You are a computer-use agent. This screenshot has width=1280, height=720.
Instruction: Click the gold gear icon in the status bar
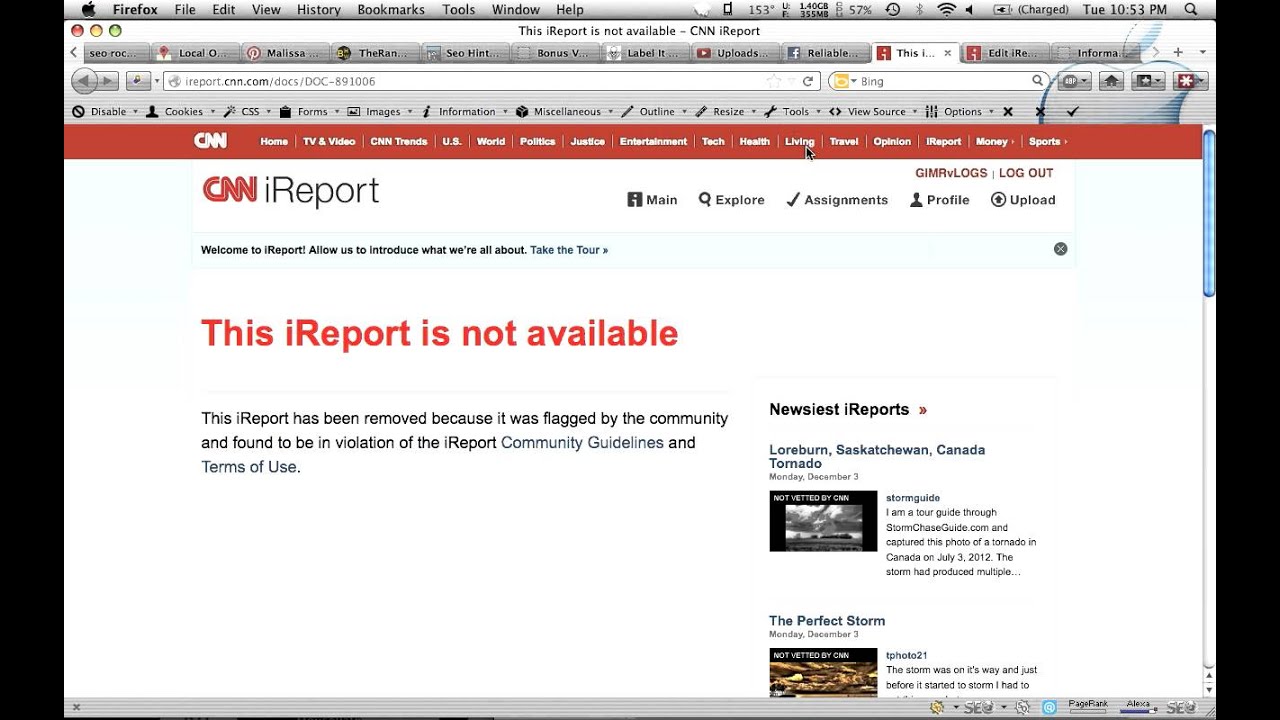click(x=937, y=707)
